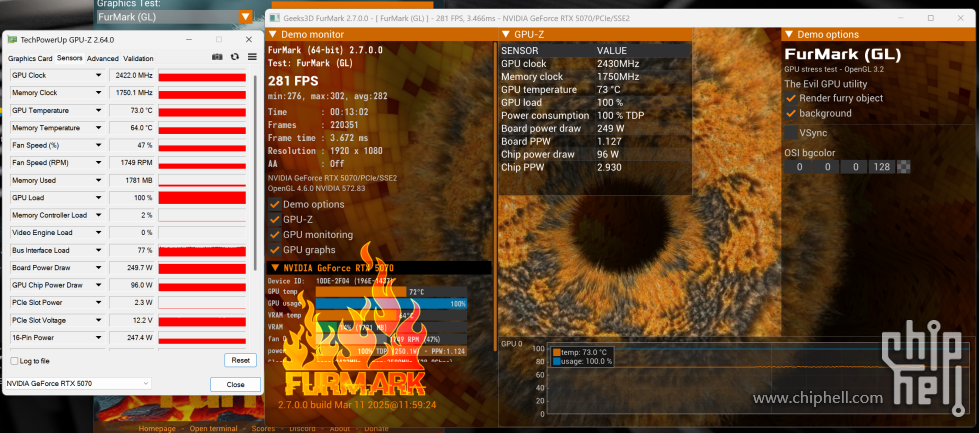Open the GPU Load dropdown arrow
The width and height of the screenshot is (979, 433).
[x=98, y=198]
